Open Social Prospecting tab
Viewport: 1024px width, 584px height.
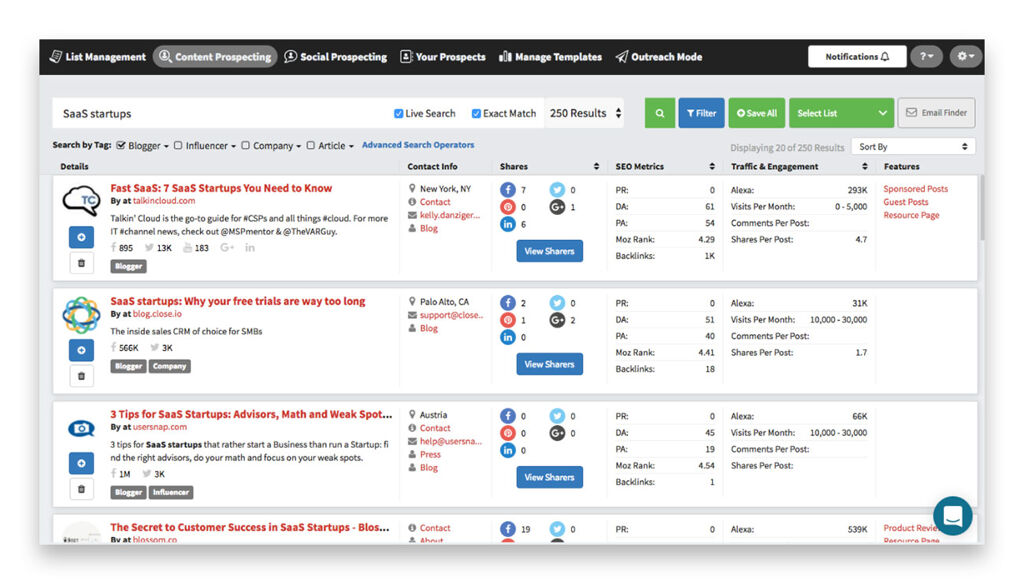tap(336, 57)
